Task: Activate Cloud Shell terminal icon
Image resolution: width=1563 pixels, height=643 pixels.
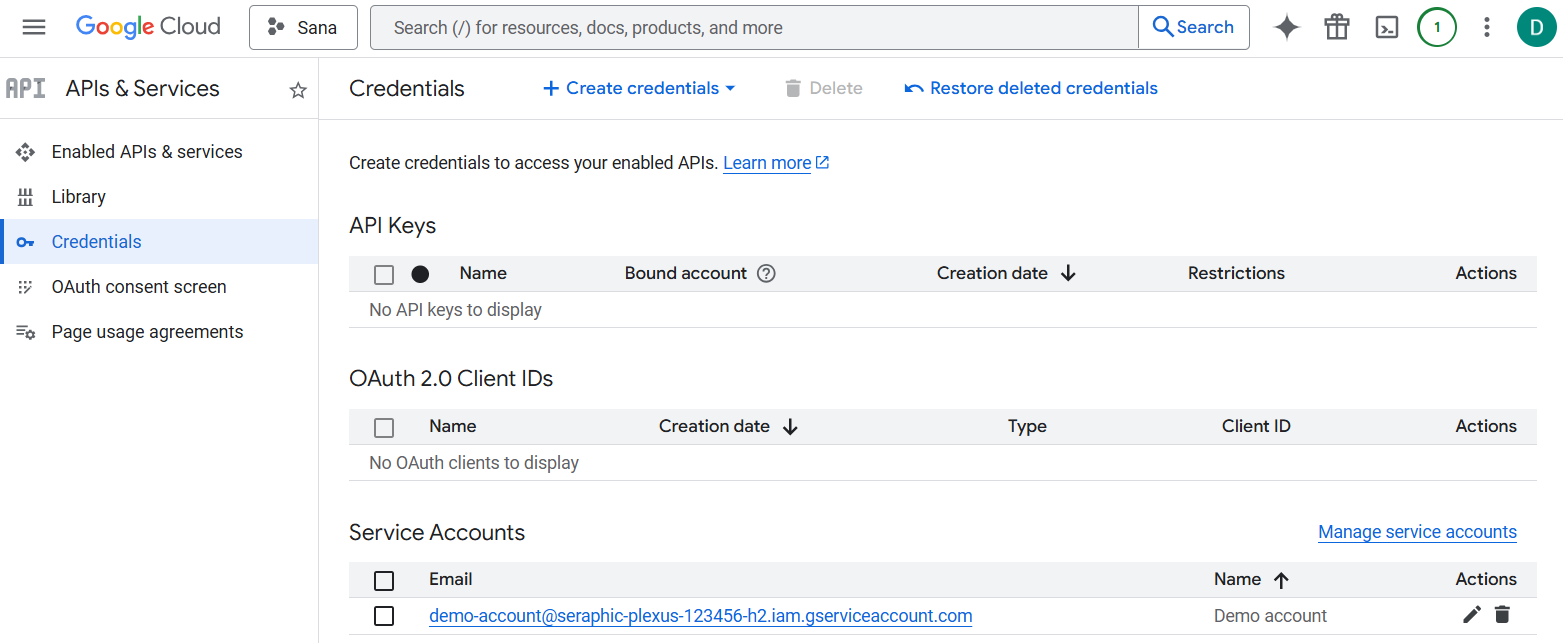Action: (x=1386, y=27)
